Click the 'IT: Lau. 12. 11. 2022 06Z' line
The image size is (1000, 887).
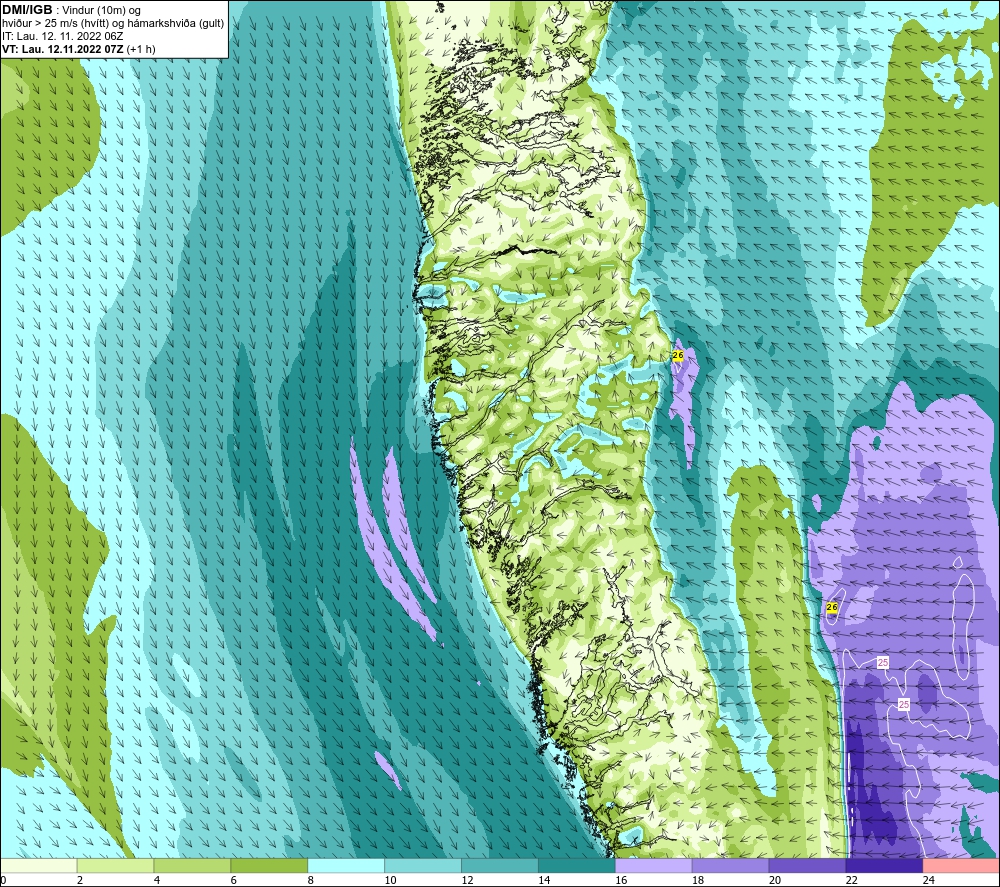click(x=62, y=36)
